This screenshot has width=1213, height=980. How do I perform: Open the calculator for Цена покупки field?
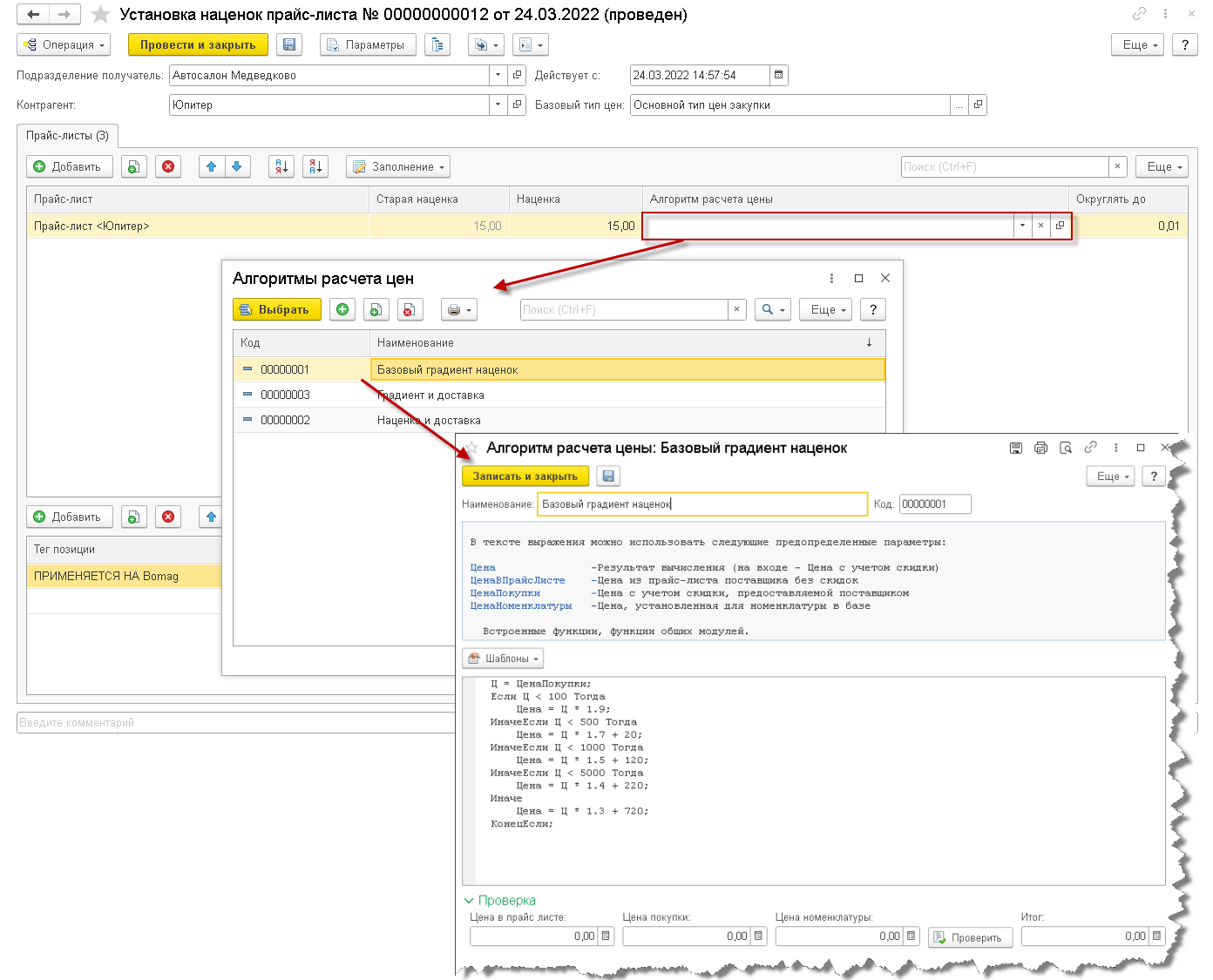point(759,936)
